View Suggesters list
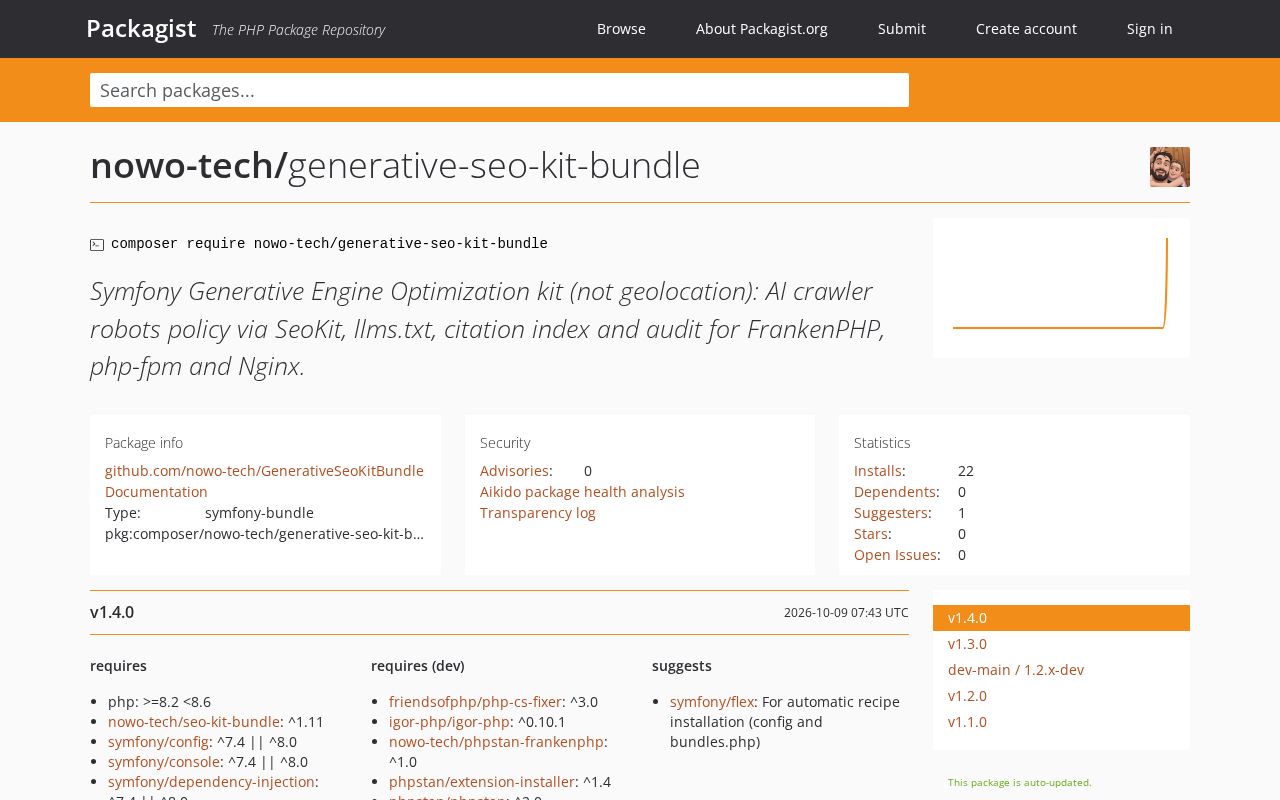This screenshot has height=800, width=1280. point(891,513)
